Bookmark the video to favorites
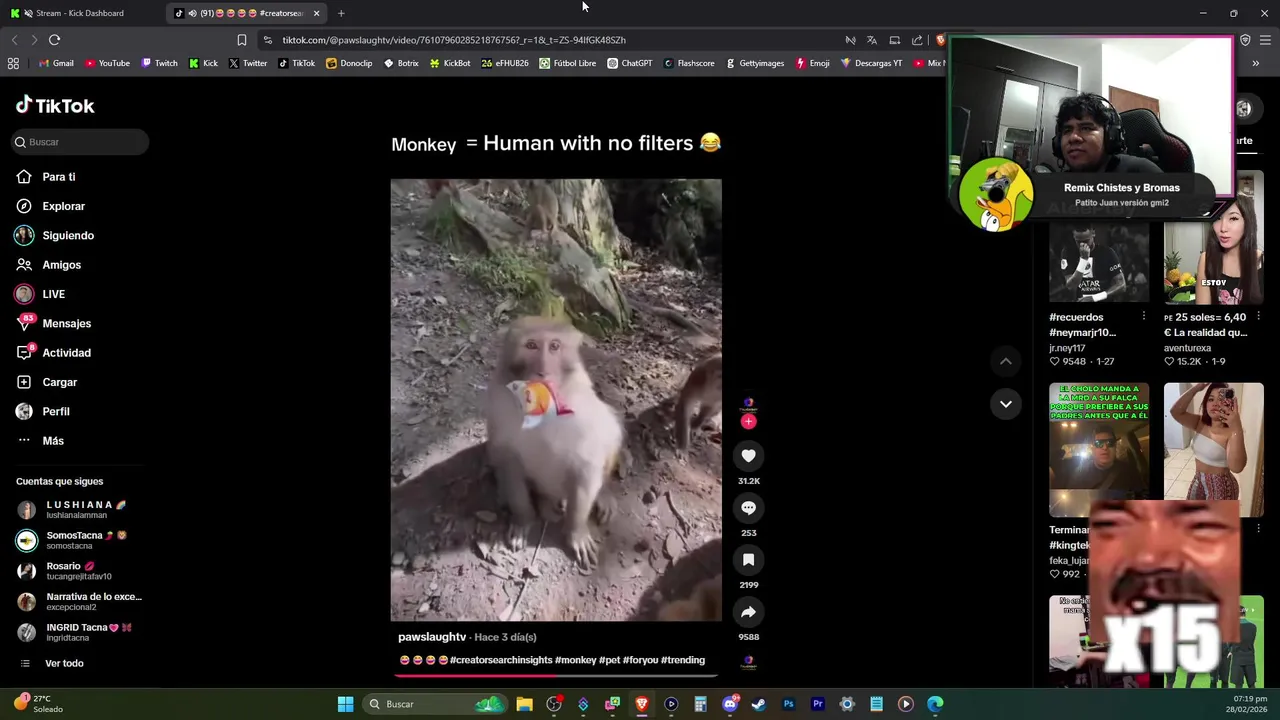 click(748, 560)
